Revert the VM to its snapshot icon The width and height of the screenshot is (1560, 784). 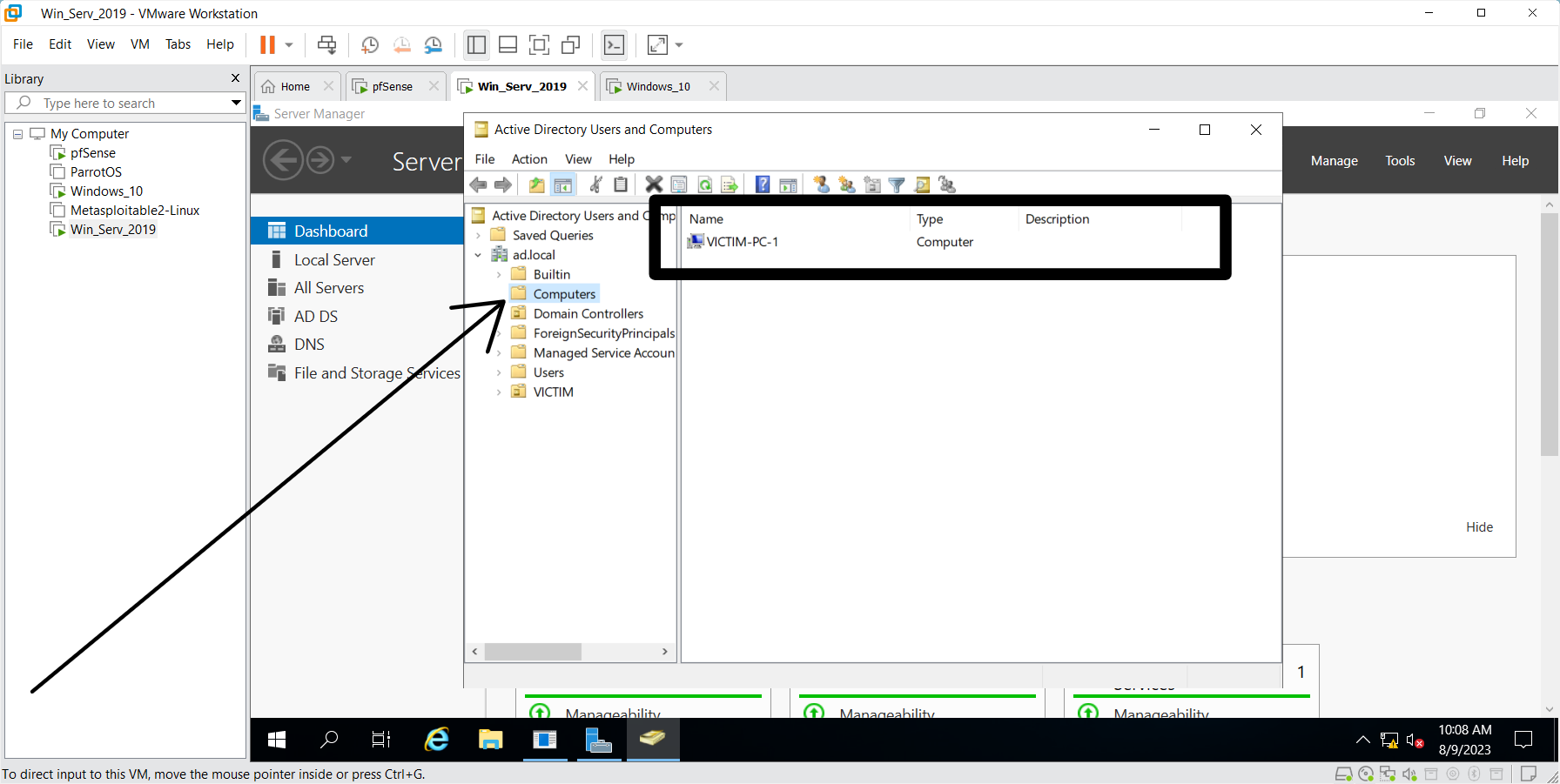pyautogui.click(x=401, y=45)
